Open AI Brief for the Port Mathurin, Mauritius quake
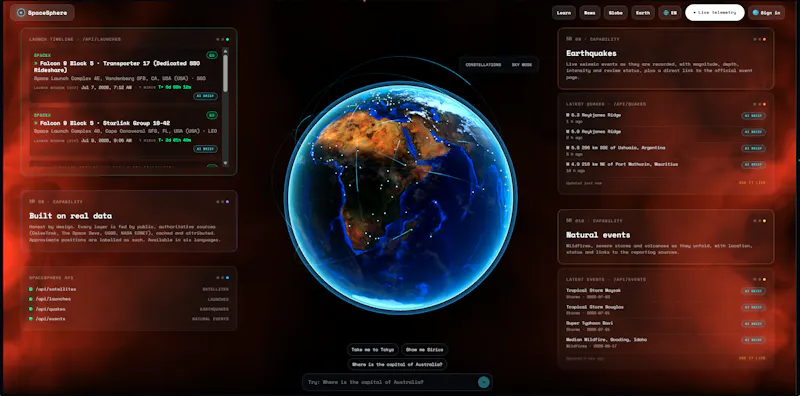The width and height of the screenshot is (800, 396). pos(754,165)
